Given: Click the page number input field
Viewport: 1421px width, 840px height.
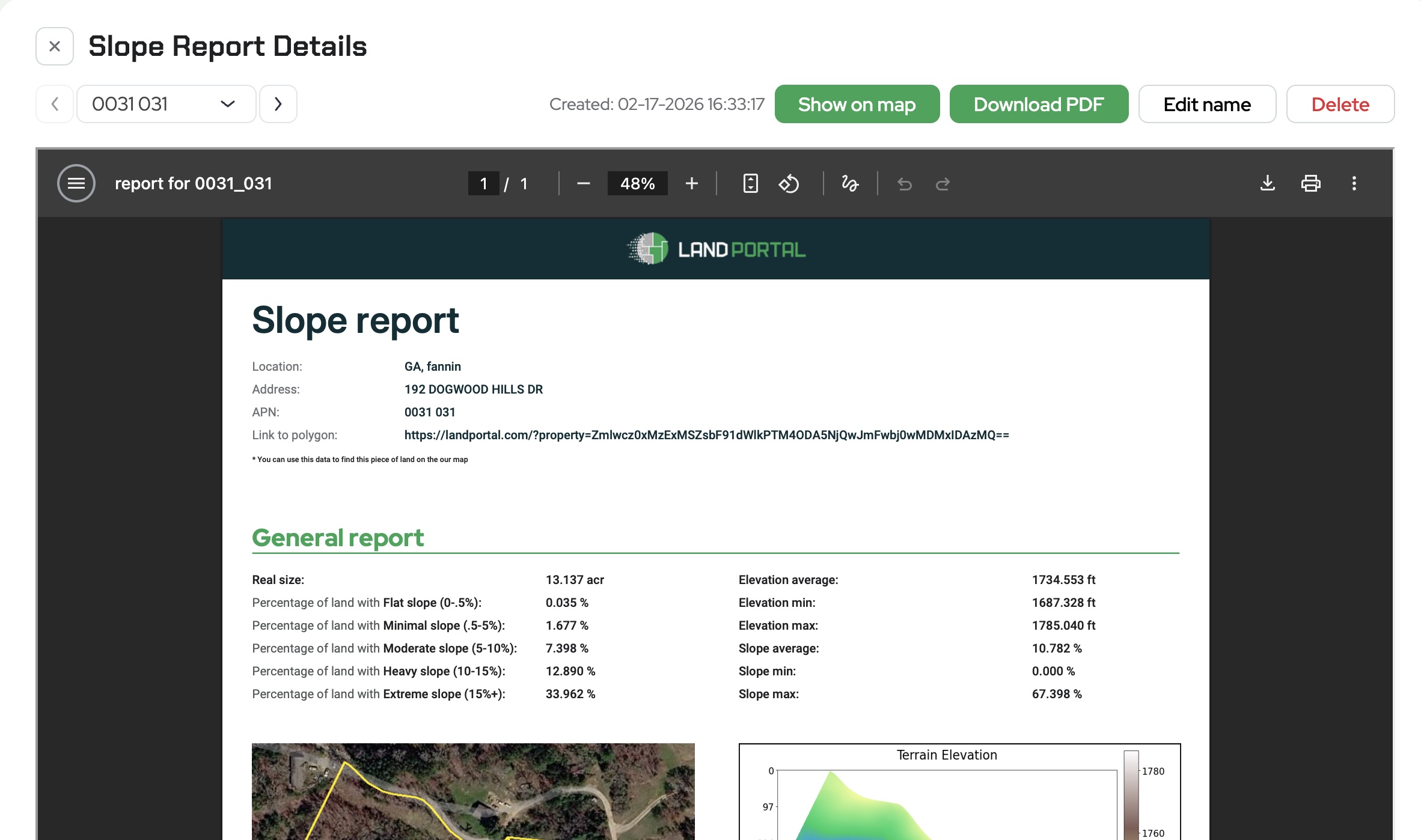Looking at the screenshot, I should (483, 183).
